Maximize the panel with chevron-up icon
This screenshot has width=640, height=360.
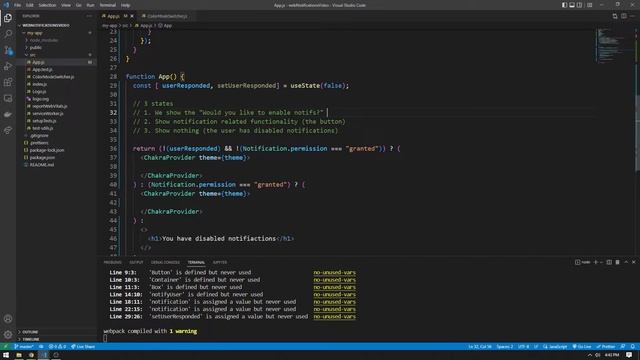tap(626, 262)
